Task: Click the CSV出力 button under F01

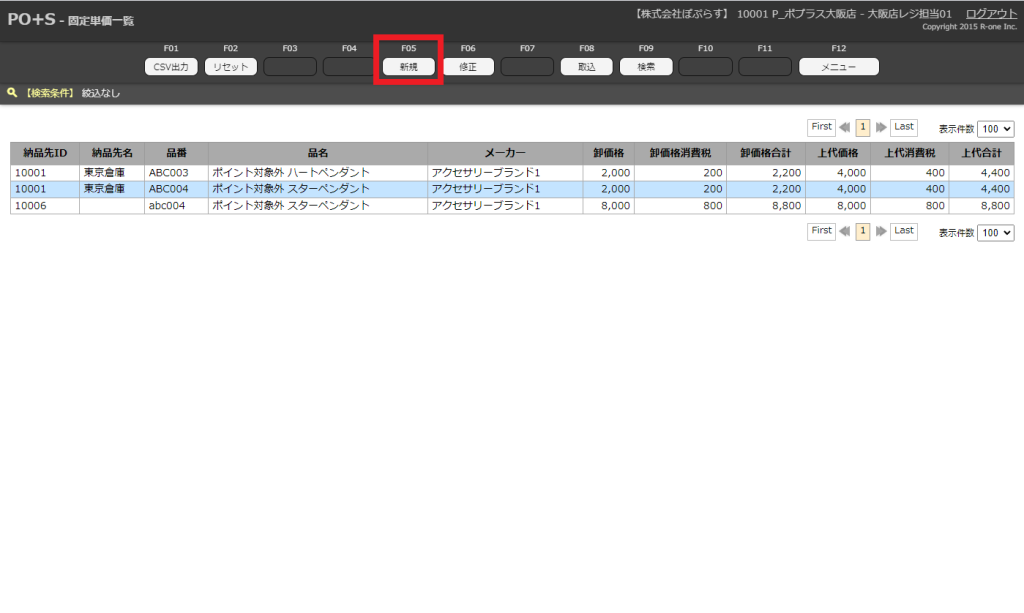Action: click(171, 67)
